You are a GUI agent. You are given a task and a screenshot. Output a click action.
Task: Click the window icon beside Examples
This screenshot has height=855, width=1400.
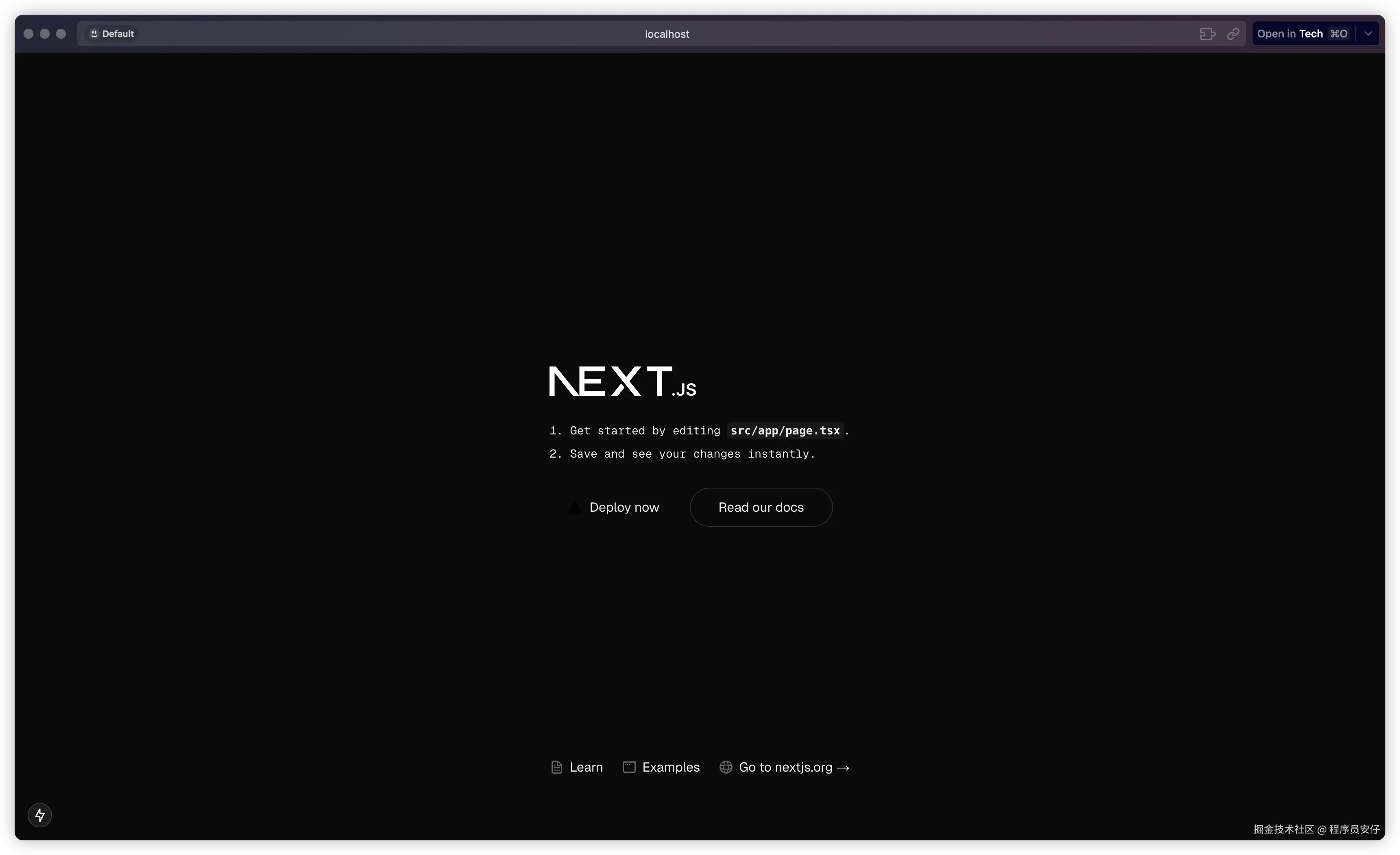click(x=629, y=767)
